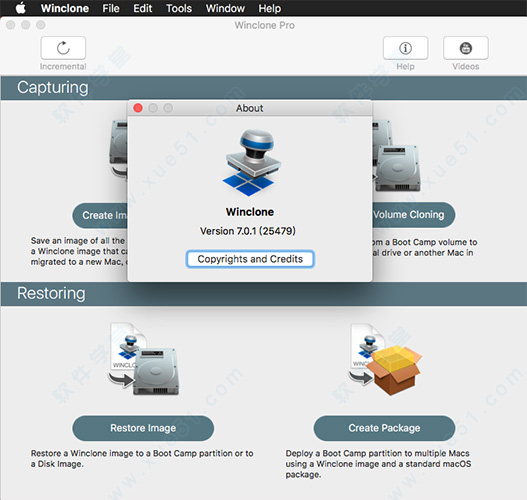Click the Create Package button
The width and height of the screenshot is (527, 500).
[384, 428]
